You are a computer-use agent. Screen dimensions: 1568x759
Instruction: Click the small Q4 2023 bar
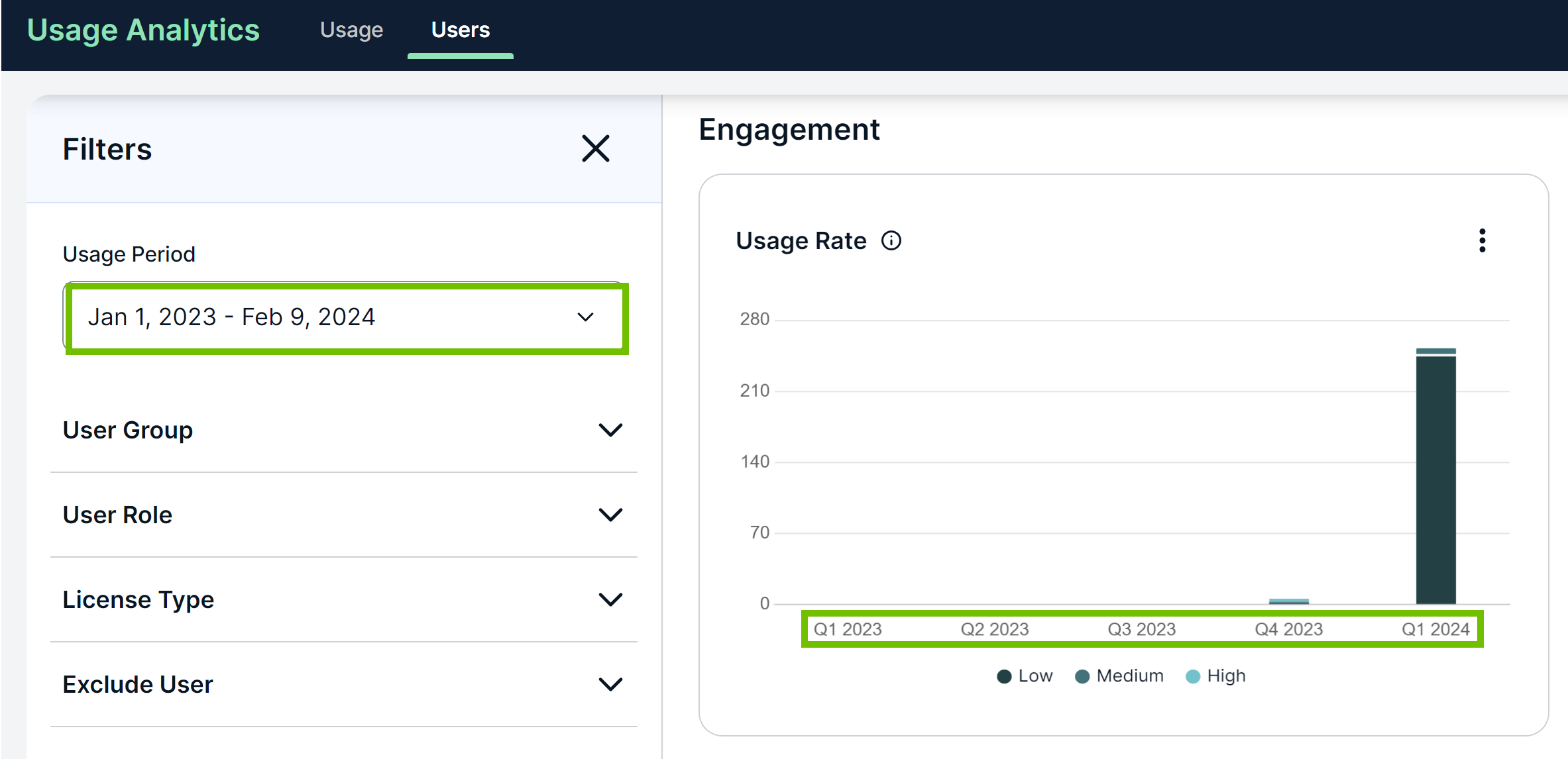pos(1288,601)
